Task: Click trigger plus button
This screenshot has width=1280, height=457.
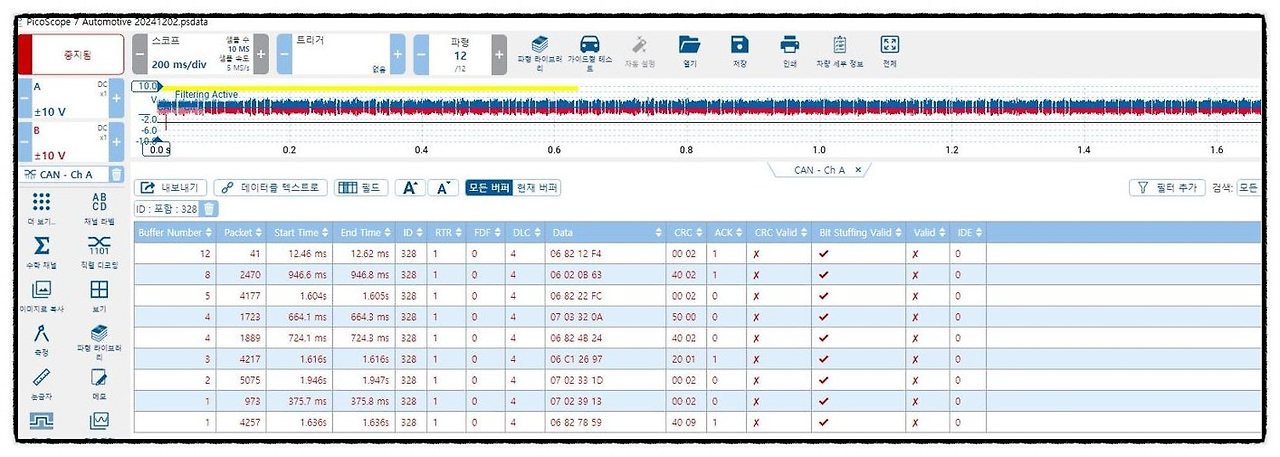Action: tap(398, 54)
